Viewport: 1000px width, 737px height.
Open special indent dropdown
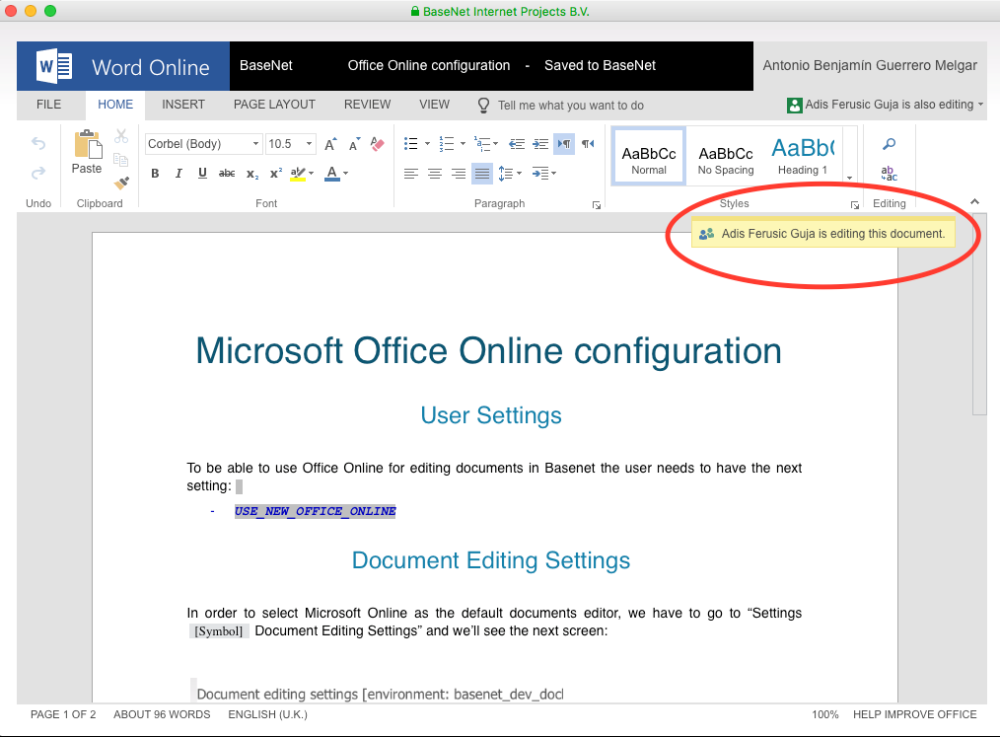point(543,173)
